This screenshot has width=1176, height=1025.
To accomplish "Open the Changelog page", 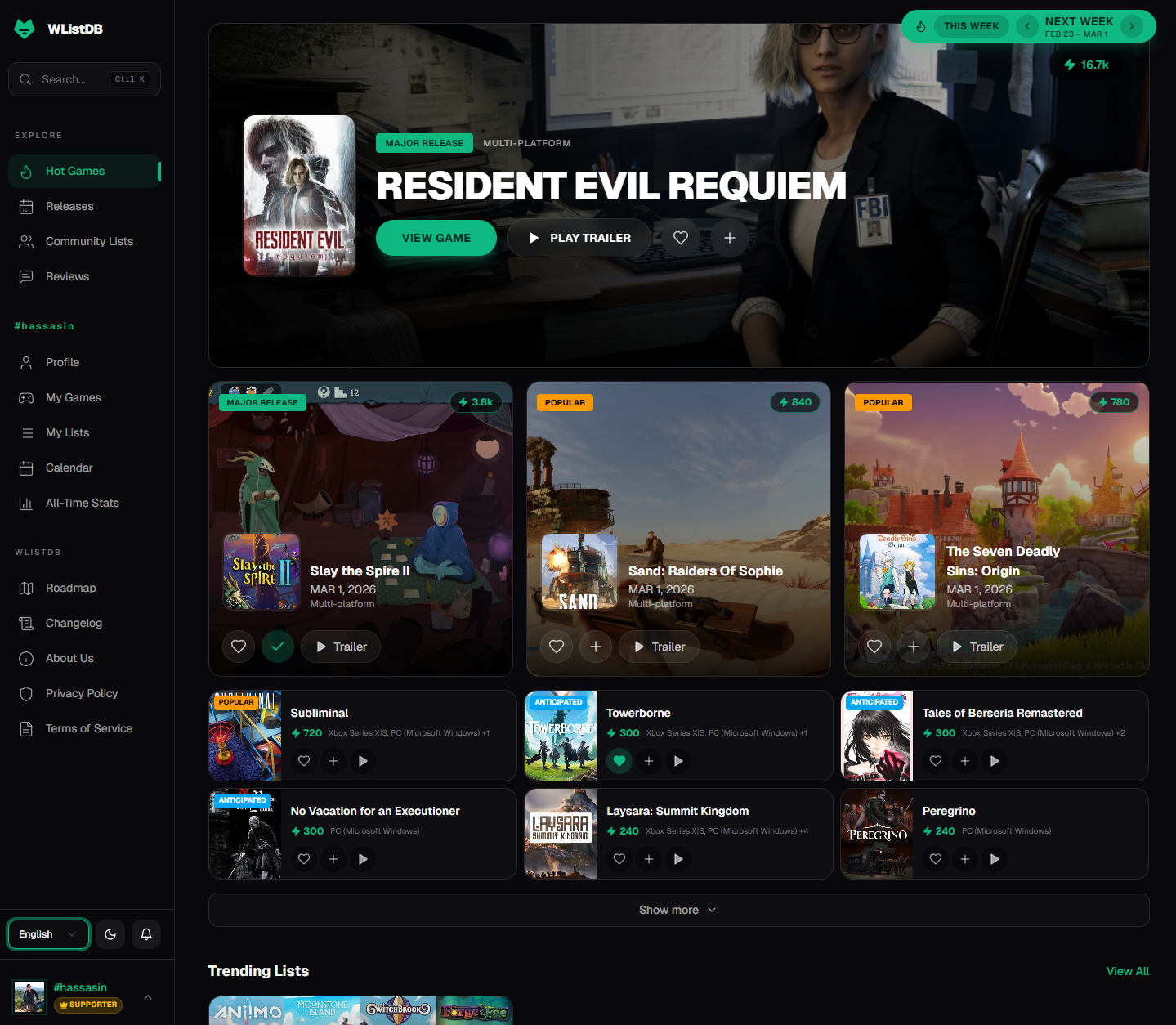I will pos(84,623).
